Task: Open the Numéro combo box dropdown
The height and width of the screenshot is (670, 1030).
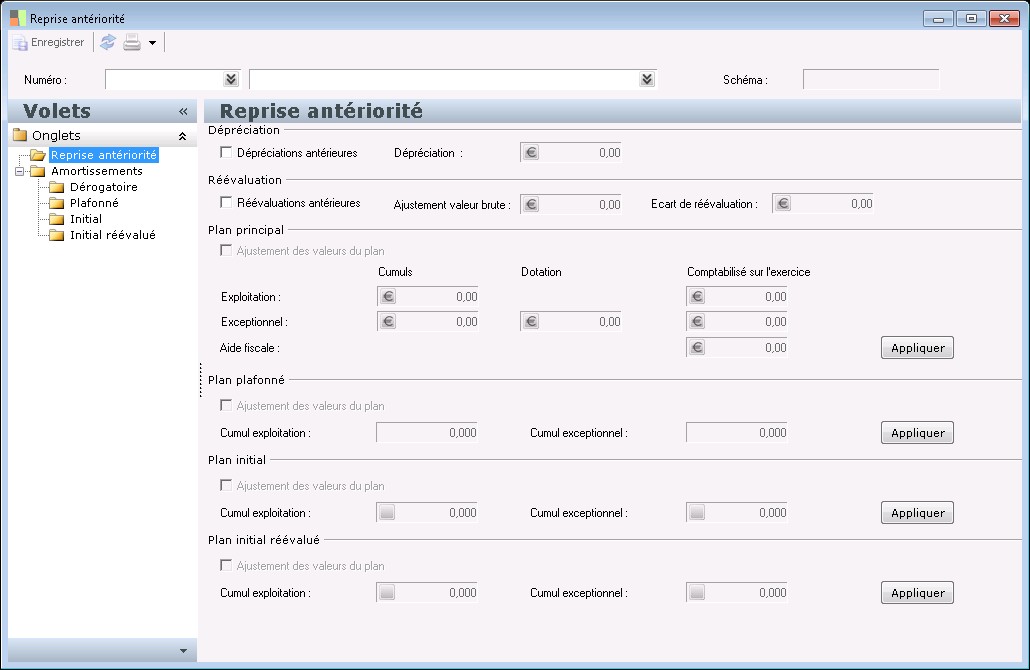Action: pyautogui.click(x=231, y=79)
